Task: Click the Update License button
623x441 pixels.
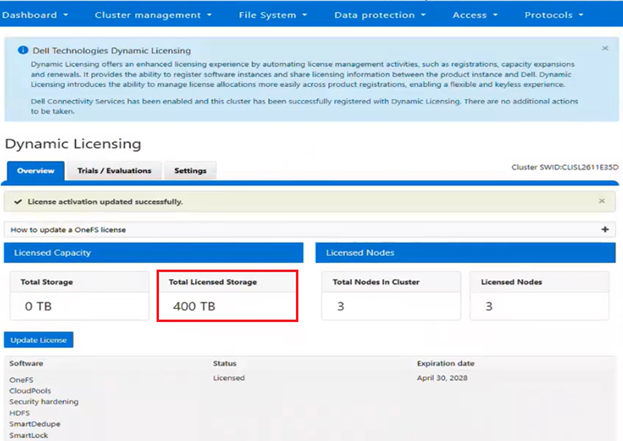Action: pos(38,340)
